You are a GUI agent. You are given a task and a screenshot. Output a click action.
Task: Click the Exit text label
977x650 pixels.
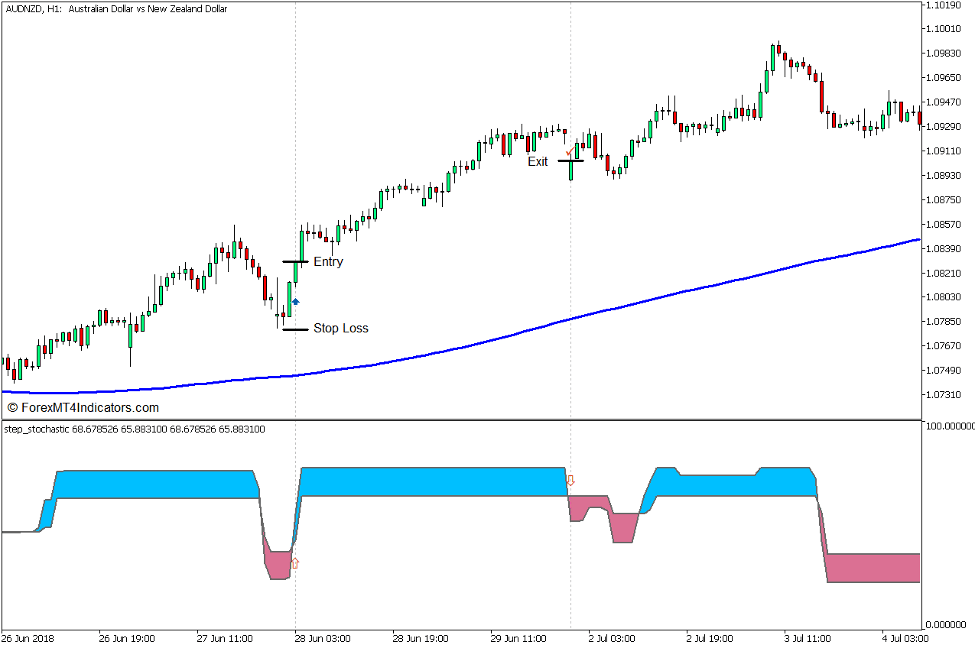(538, 161)
